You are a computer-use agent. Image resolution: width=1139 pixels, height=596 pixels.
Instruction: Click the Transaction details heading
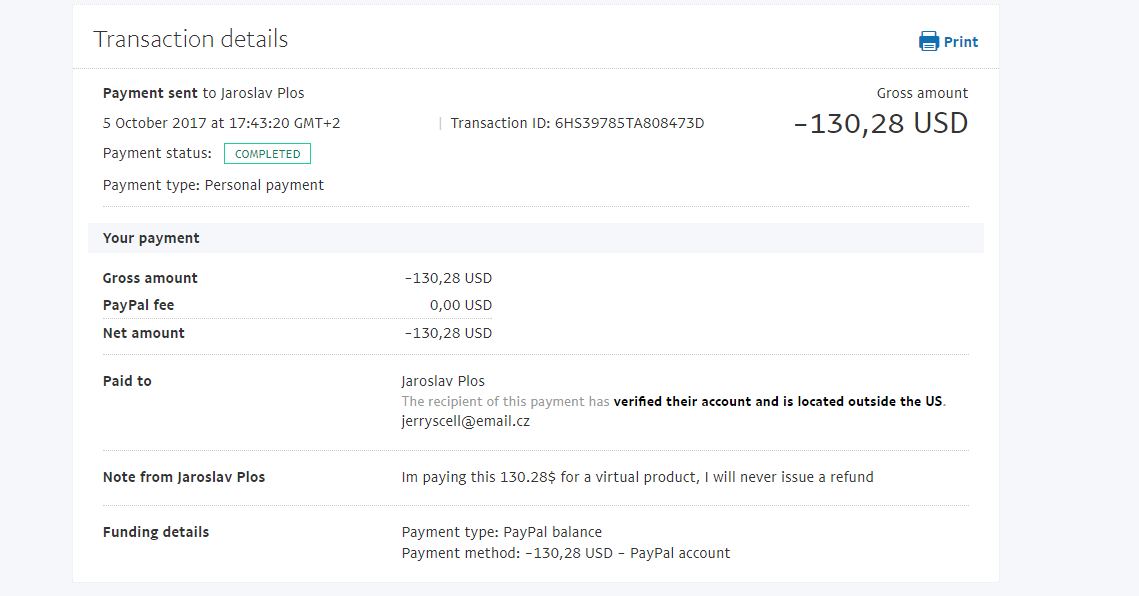pyautogui.click(x=190, y=39)
